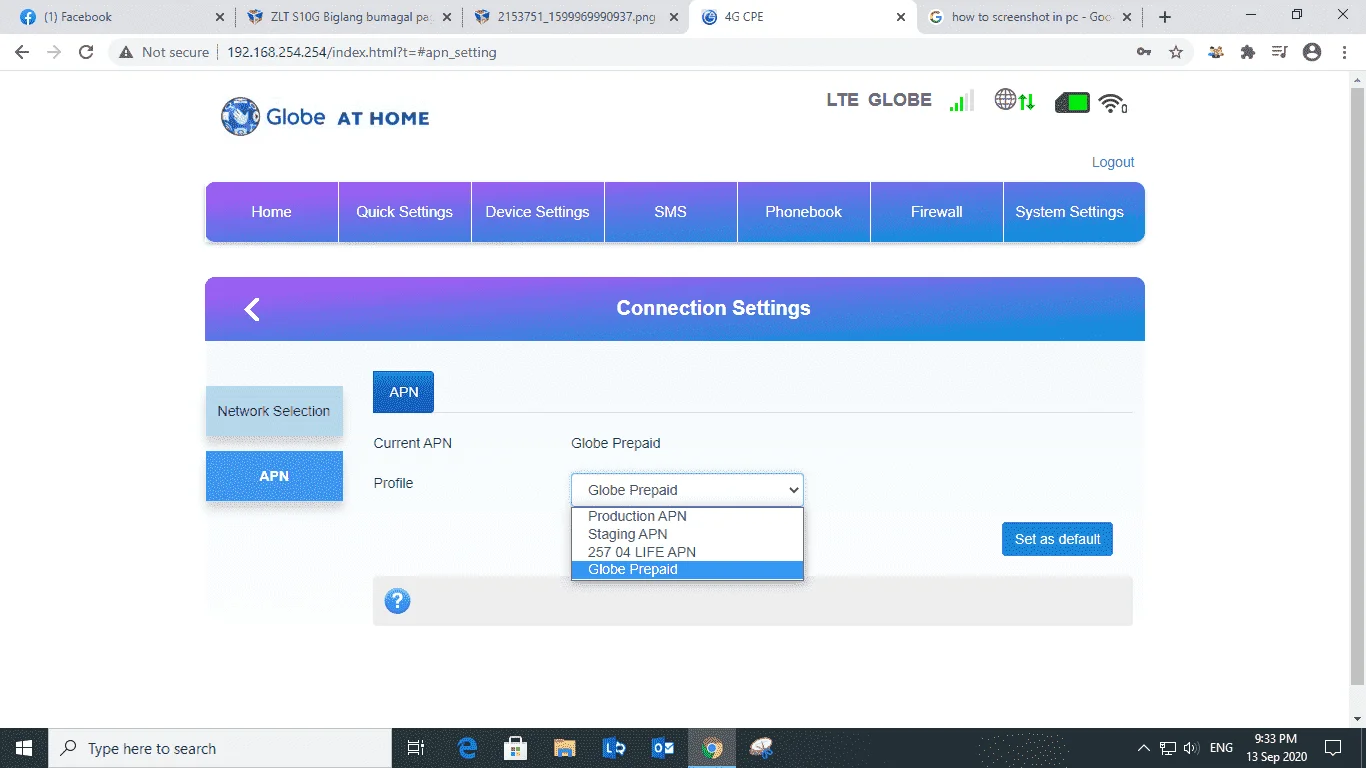Viewport: 1366px width, 768px height.
Task: Open the Profile dropdown showing Globe Prepaid
Action: (x=687, y=490)
